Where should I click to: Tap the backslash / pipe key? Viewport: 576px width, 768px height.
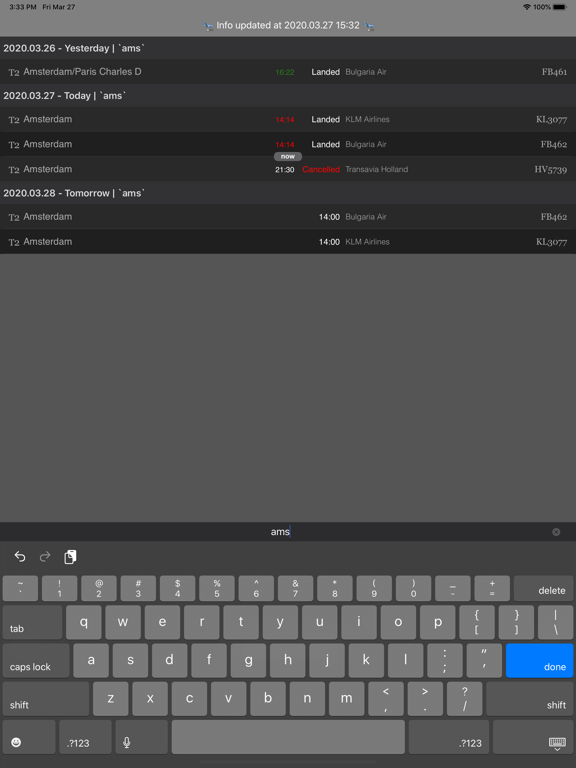click(555, 622)
